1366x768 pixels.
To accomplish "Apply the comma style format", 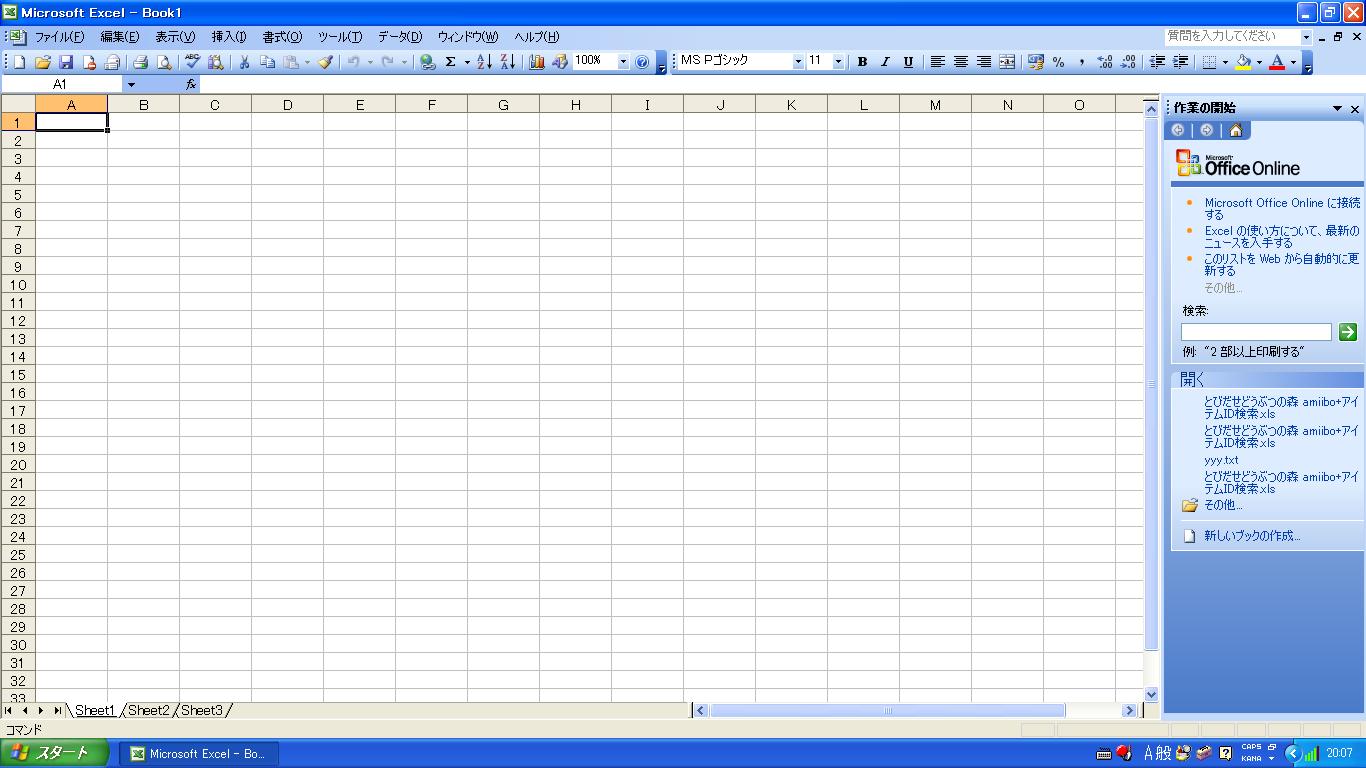I will pyautogui.click(x=1082, y=62).
